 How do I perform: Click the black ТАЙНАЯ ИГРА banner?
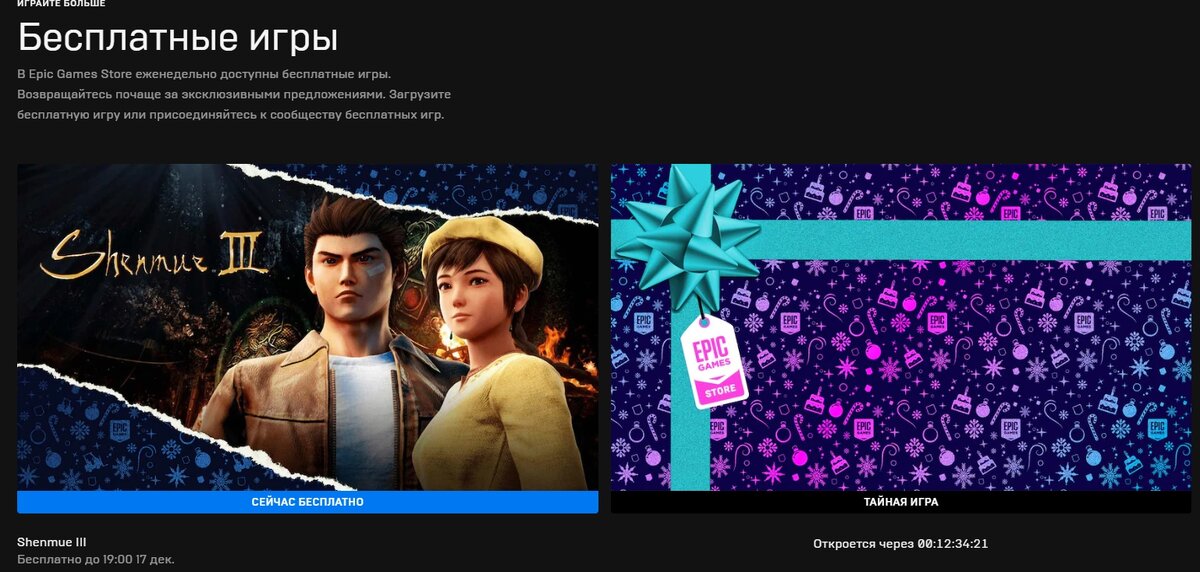(x=901, y=502)
